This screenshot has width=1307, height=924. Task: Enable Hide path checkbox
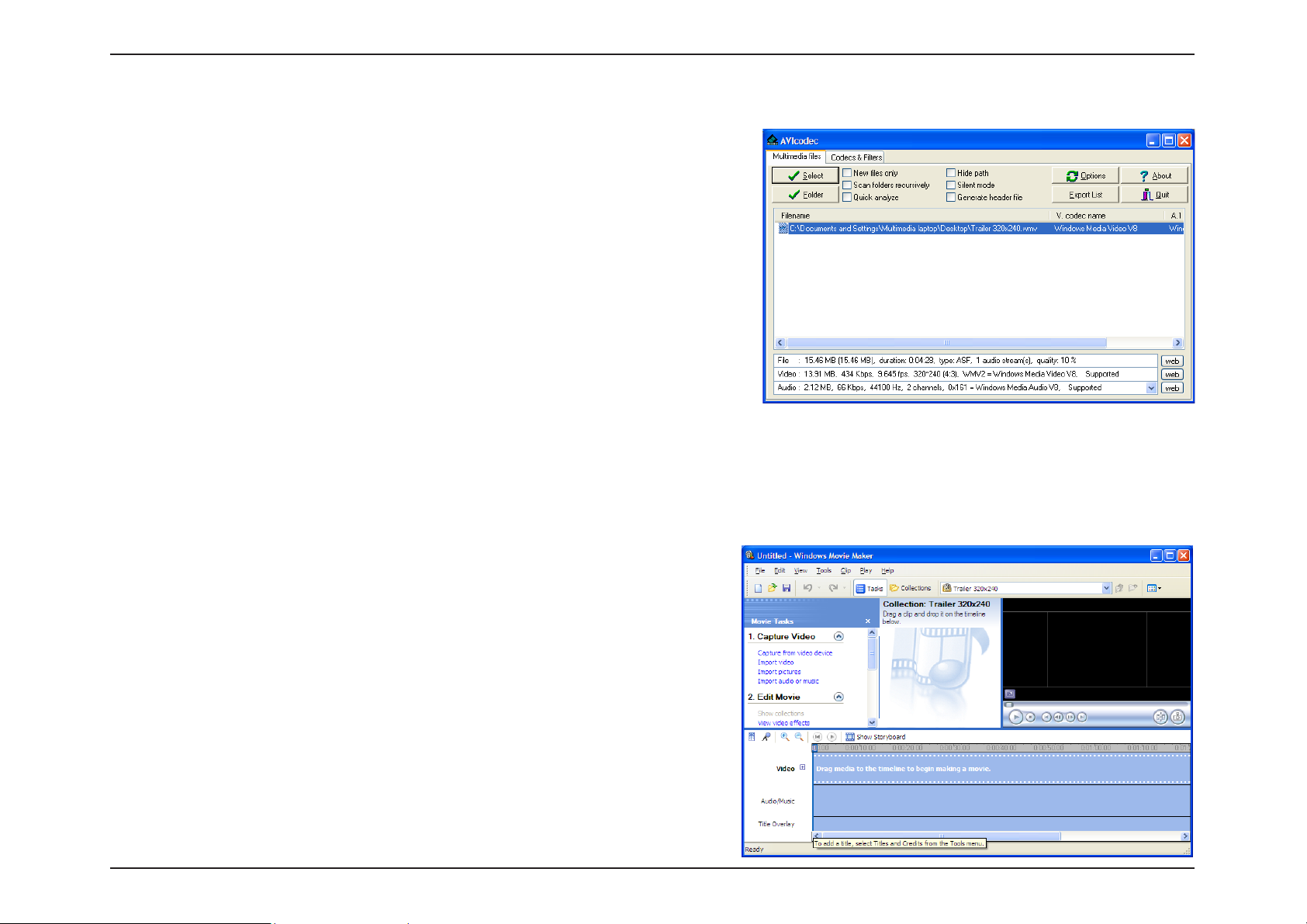pos(951,173)
